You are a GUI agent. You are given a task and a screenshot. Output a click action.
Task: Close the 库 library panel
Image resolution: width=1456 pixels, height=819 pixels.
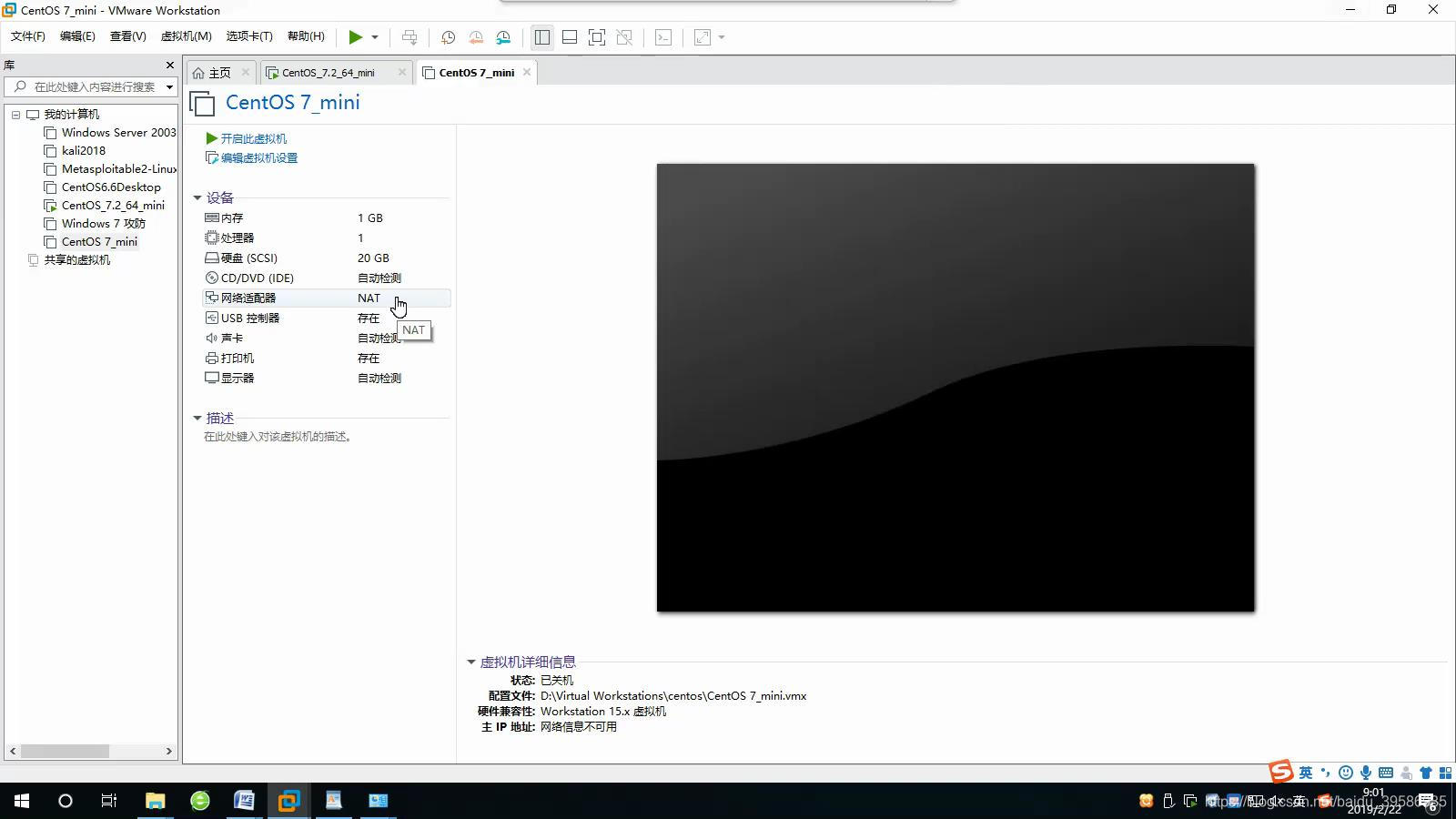click(169, 65)
